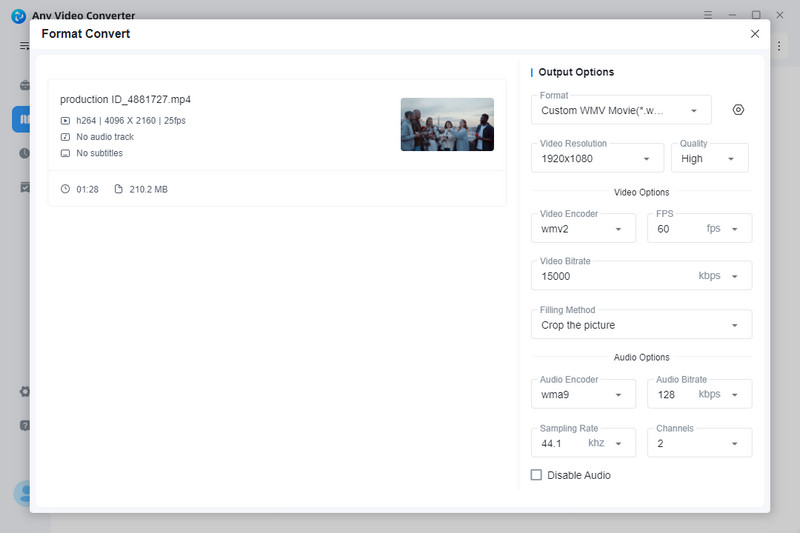Open the Filling Method dropdown
Viewport: 800px width, 533px height.
tap(641, 325)
